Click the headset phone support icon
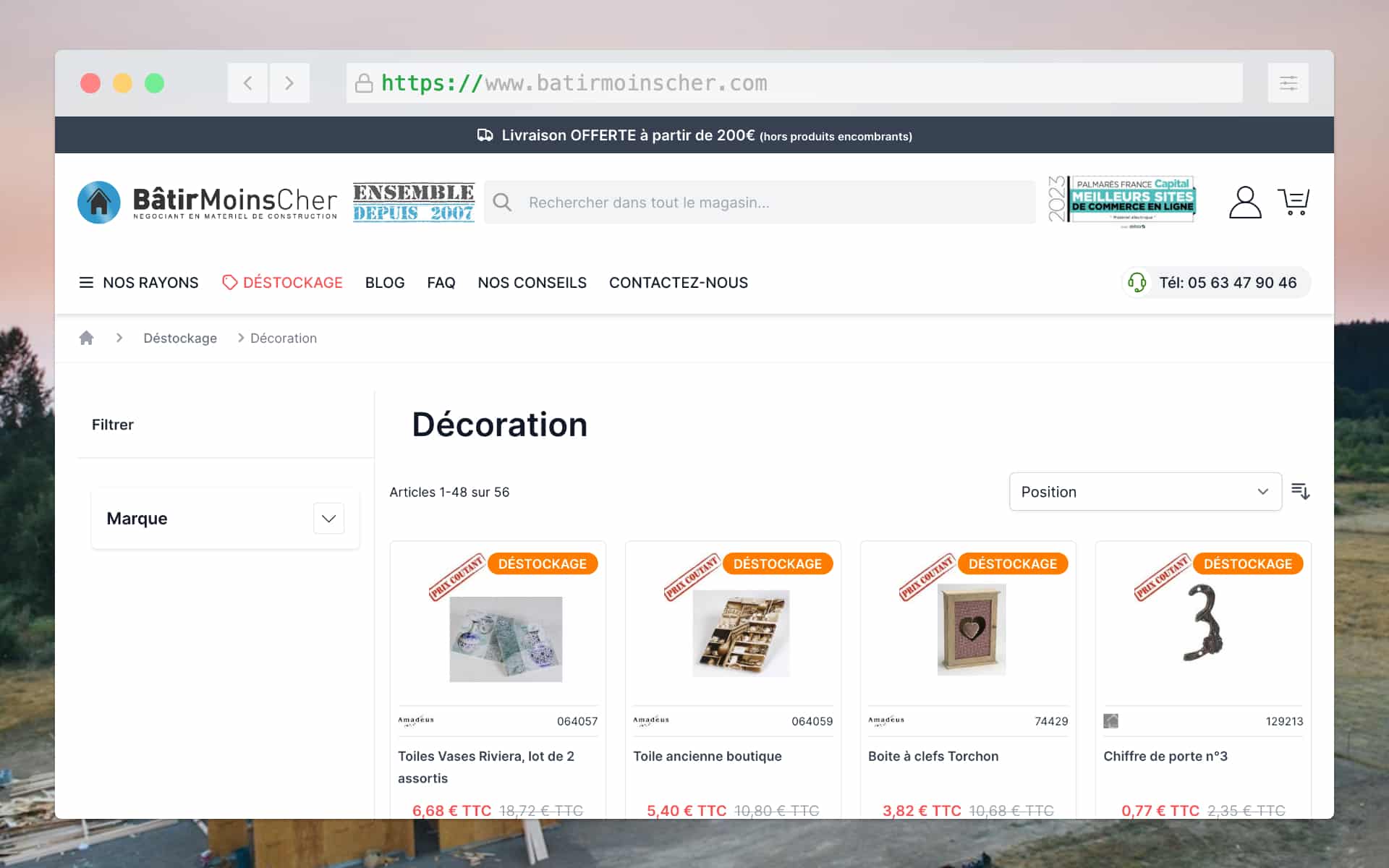The height and width of the screenshot is (868, 1389). (1137, 282)
